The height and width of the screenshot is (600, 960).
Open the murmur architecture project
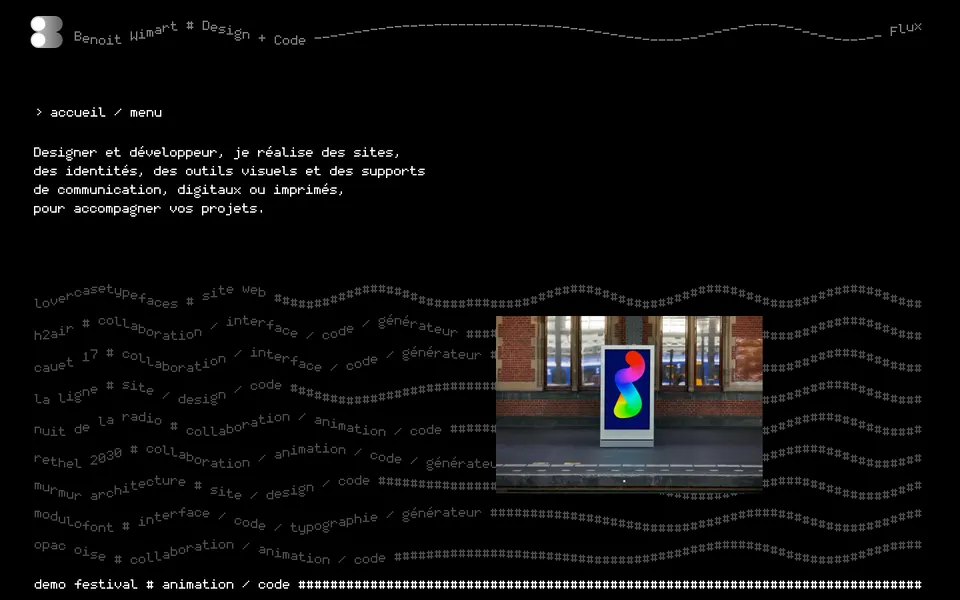tap(202, 488)
